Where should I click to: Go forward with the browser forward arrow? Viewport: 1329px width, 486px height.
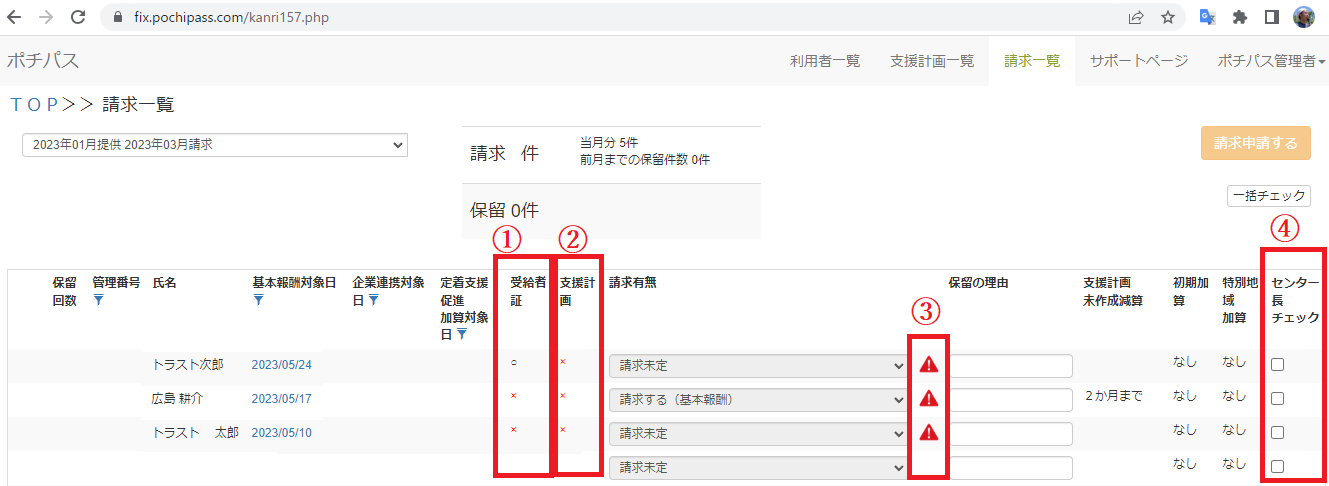coord(46,17)
